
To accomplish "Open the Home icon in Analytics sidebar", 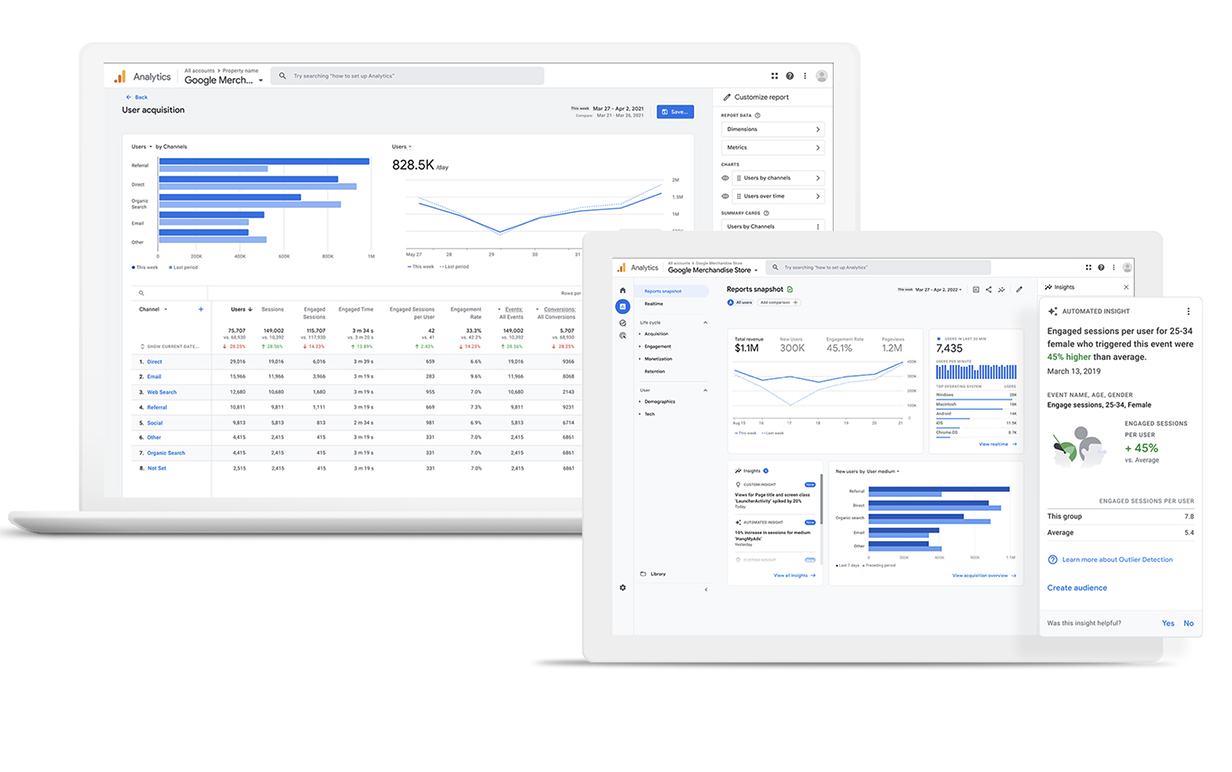I will point(622,290).
